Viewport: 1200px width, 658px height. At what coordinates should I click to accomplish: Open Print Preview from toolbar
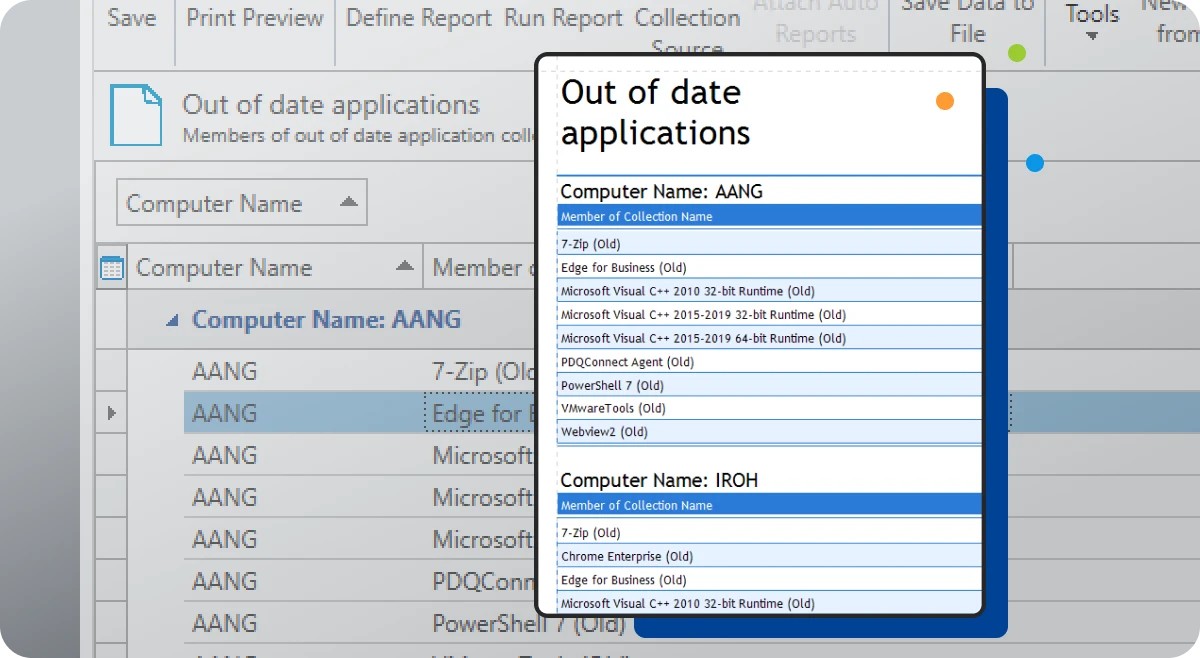[254, 18]
